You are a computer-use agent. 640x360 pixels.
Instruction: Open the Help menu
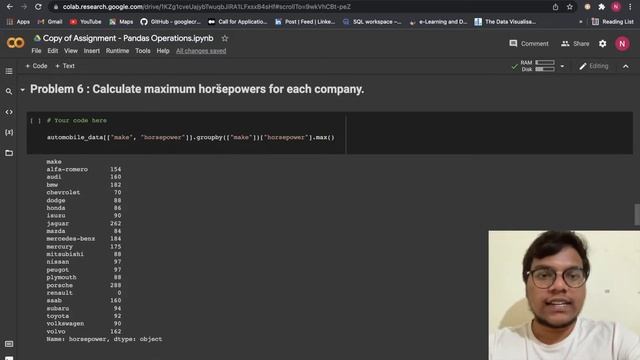(x=163, y=51)
